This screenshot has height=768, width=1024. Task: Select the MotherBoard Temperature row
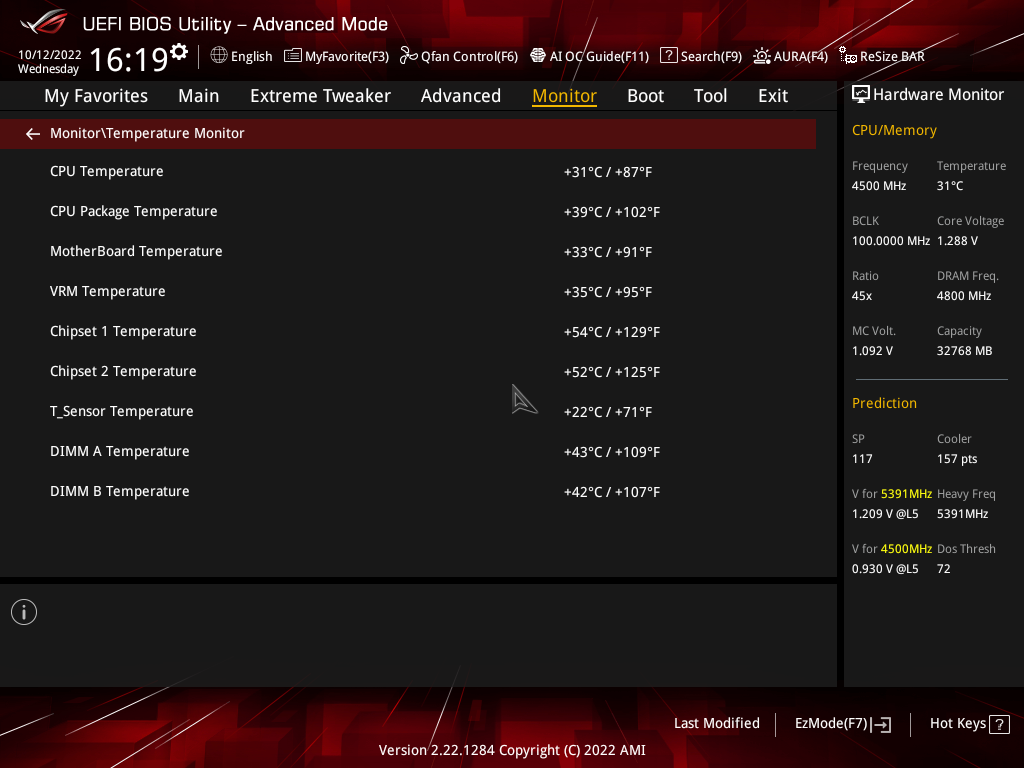pyautogui.click(x=408, y=251)
